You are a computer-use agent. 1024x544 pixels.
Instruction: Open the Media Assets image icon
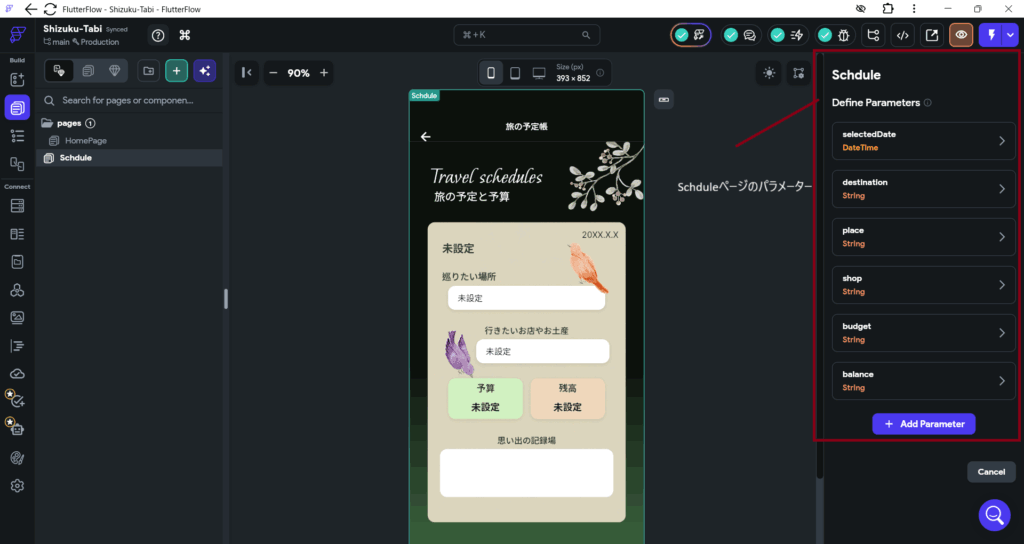tap(17, 317)
